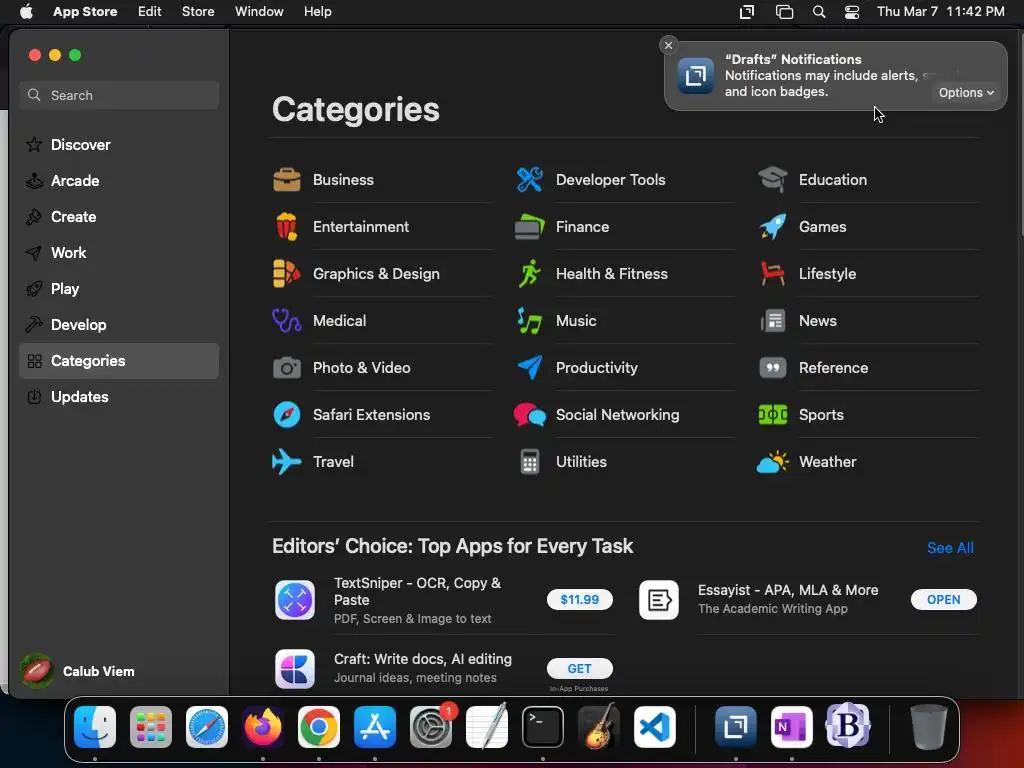
Task: Open Visual Studio Code in the Dock
Action: [x=654, y=727]
